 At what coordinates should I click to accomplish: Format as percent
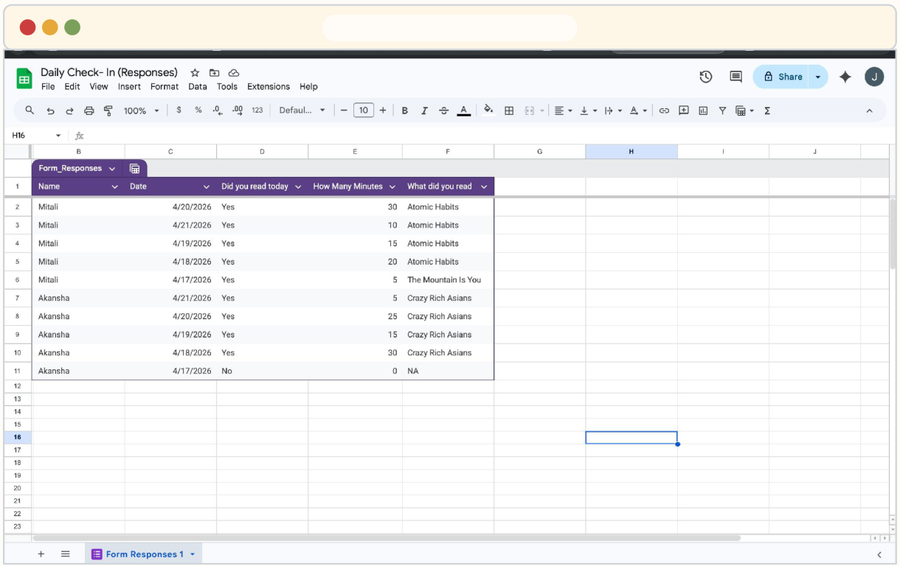[x=198, y=110]
